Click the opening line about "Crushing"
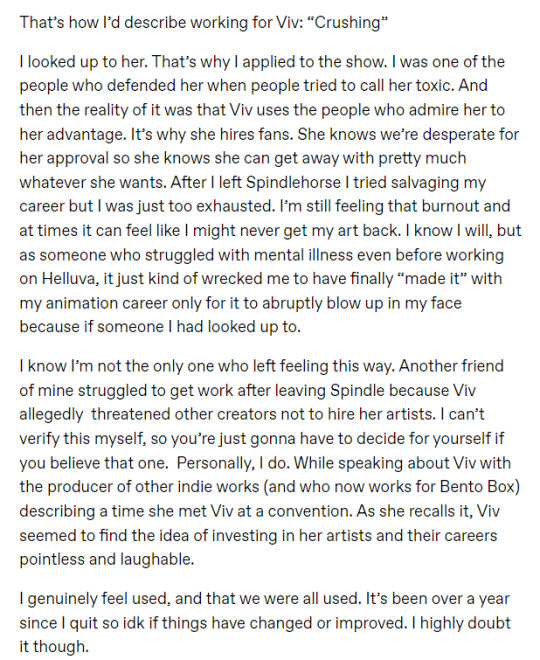The image size is (540, 660). pos(203,22)
